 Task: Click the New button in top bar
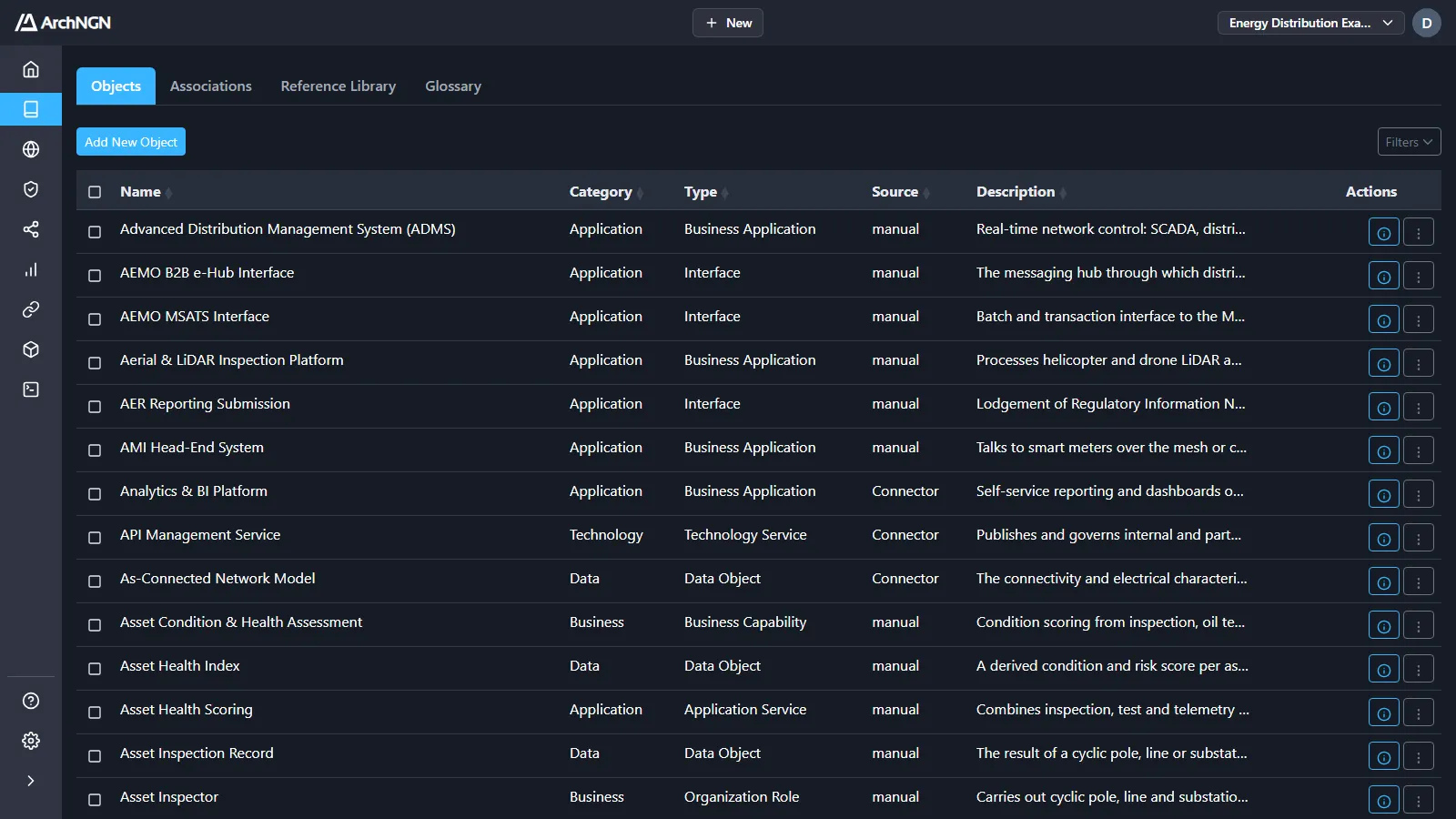(x=728, y=23)
